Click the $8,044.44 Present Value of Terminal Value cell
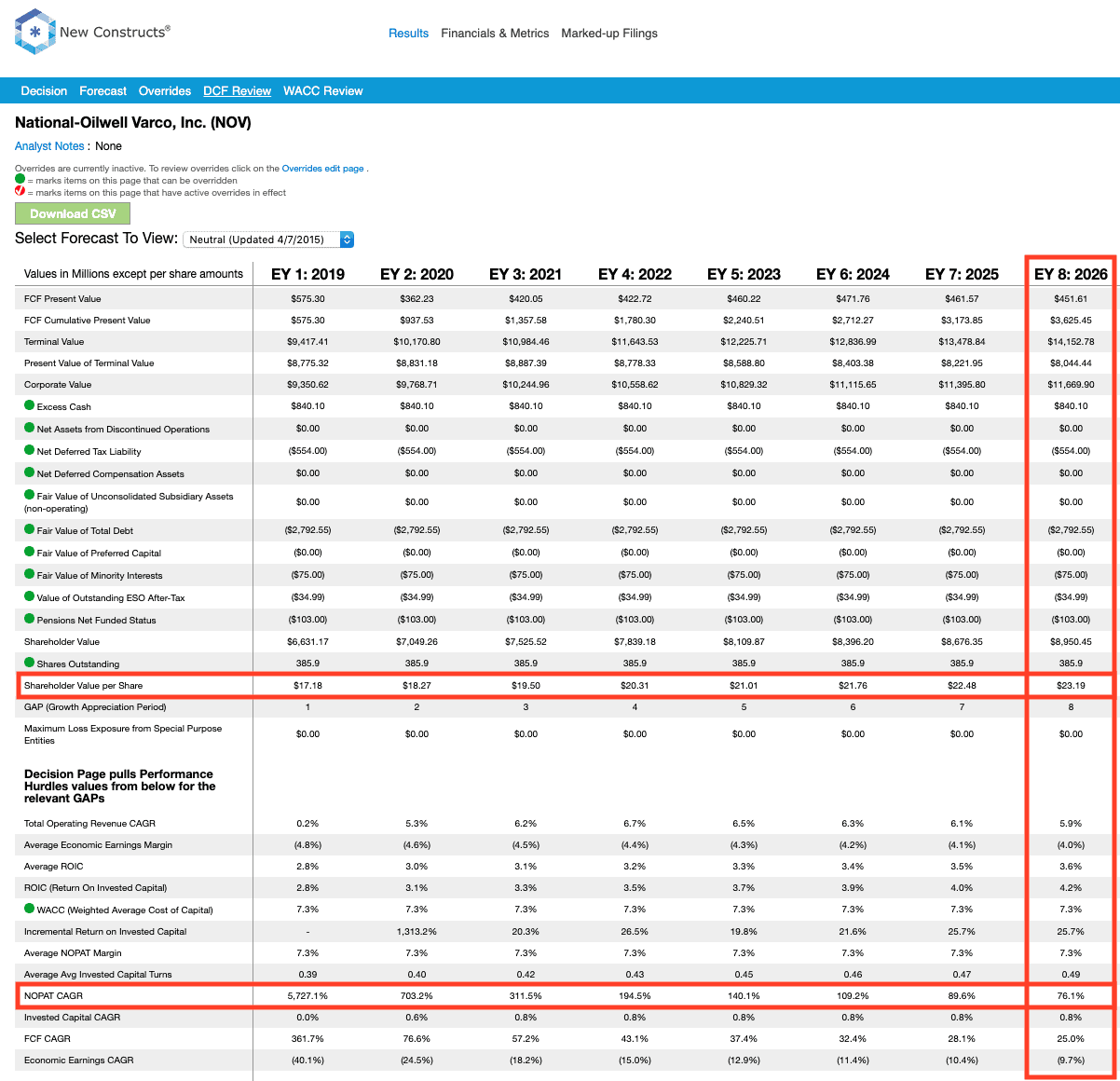The height and width of the screenshot is (1081, 1120). pos(1071,363)
